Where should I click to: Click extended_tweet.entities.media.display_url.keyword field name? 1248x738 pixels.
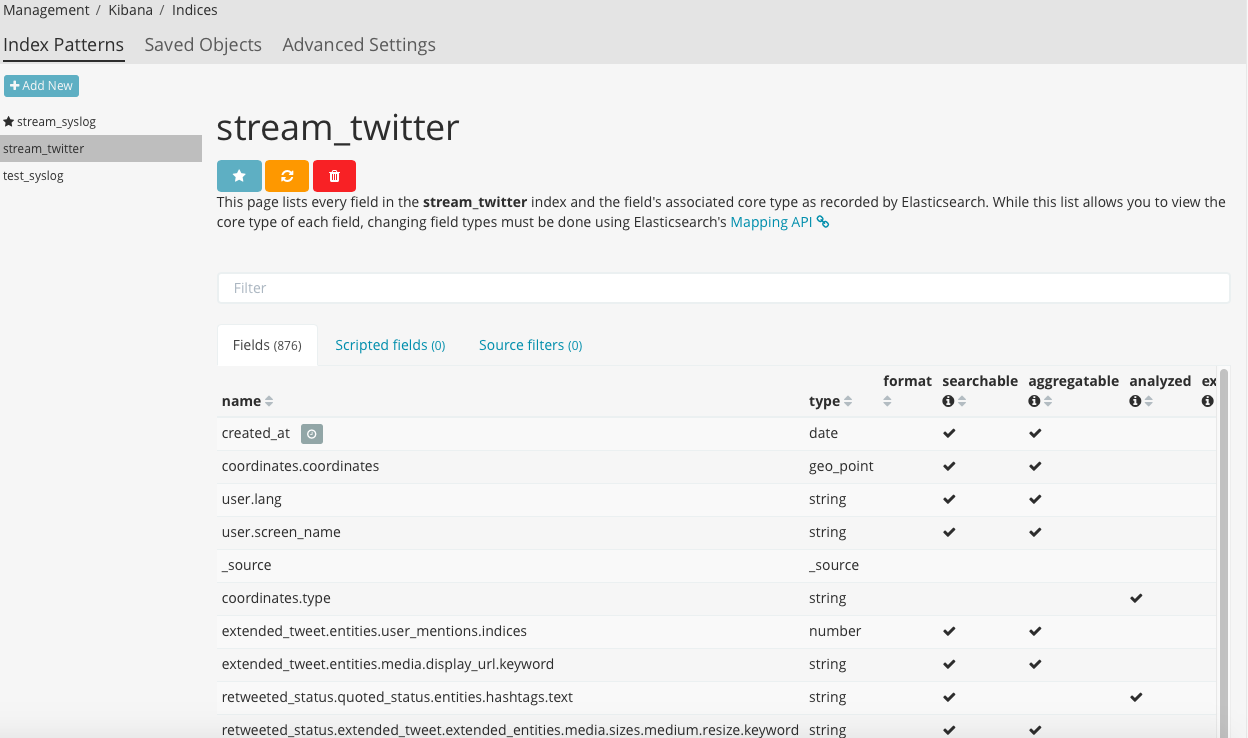388,664
